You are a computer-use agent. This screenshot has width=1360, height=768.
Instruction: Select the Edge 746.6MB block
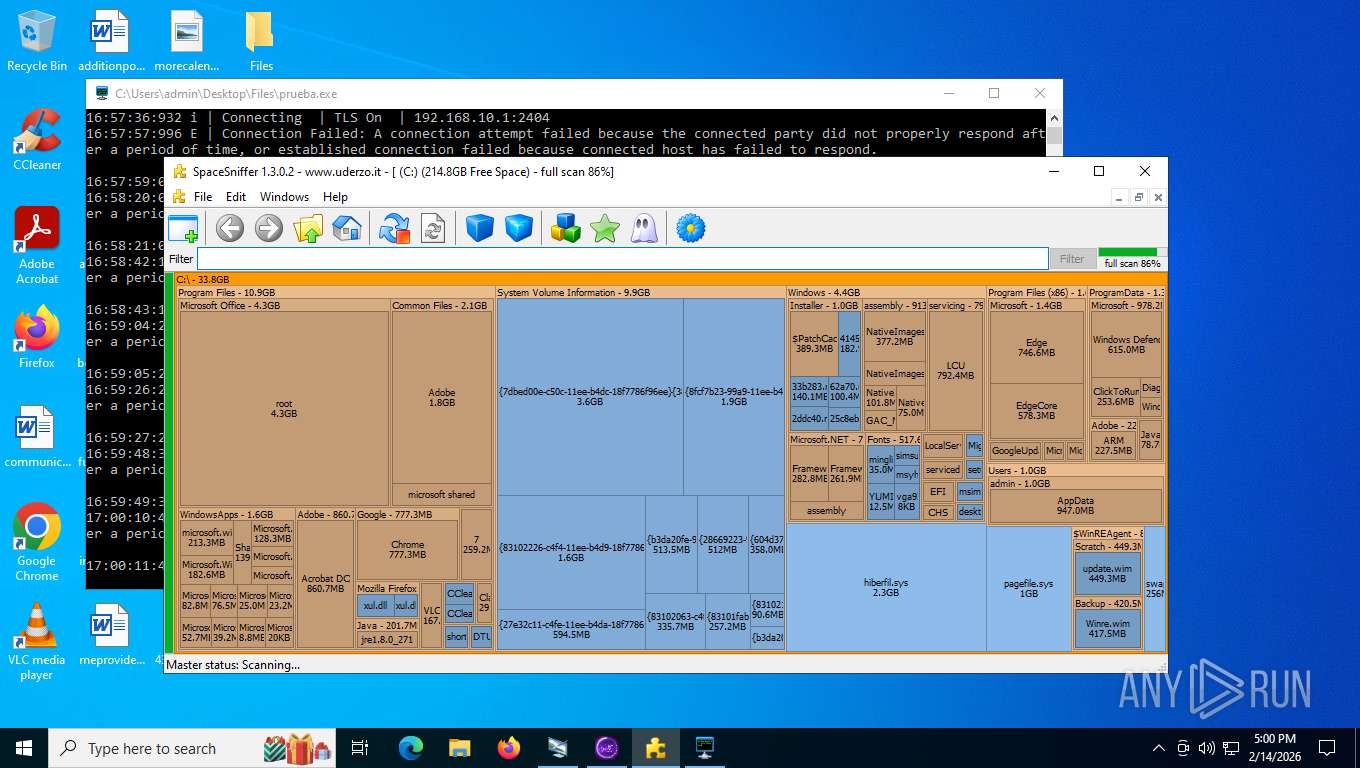pyautogui.click(x=1036, y=347)
